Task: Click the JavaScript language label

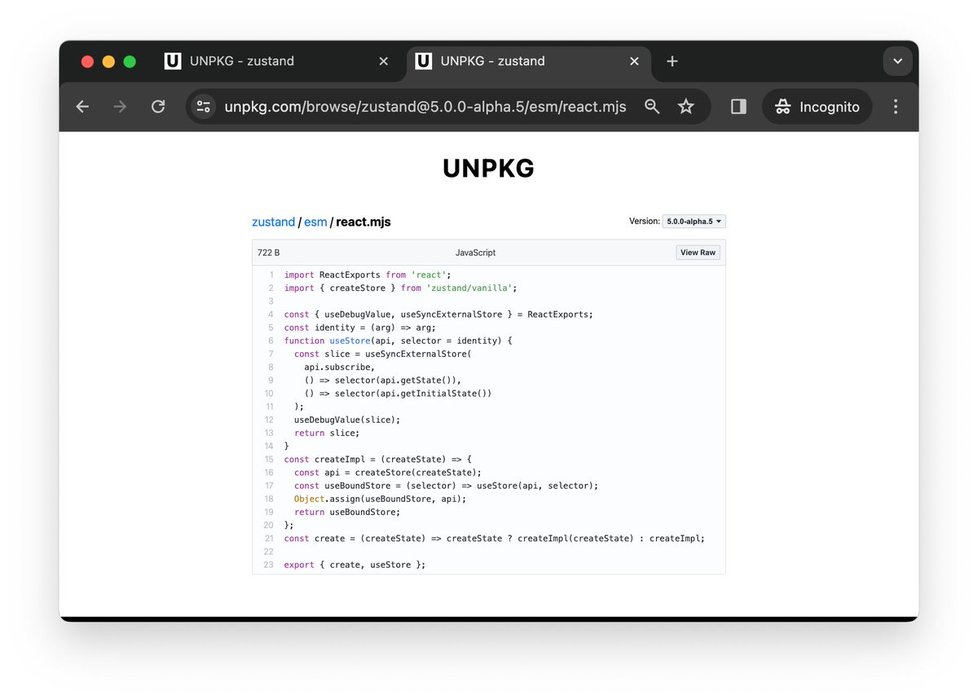Action: point(475,253)
